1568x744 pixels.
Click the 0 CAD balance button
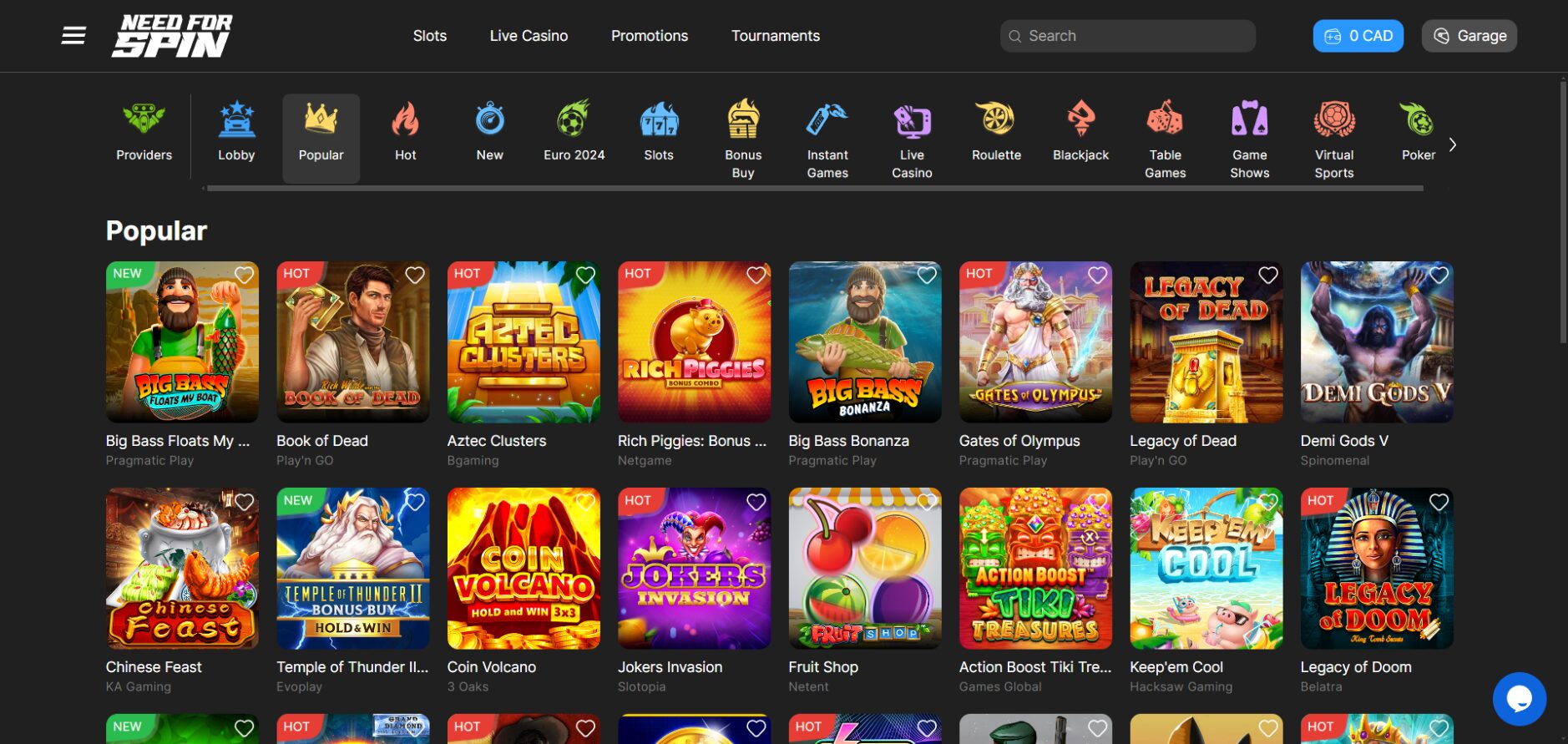coord(1358,36)
